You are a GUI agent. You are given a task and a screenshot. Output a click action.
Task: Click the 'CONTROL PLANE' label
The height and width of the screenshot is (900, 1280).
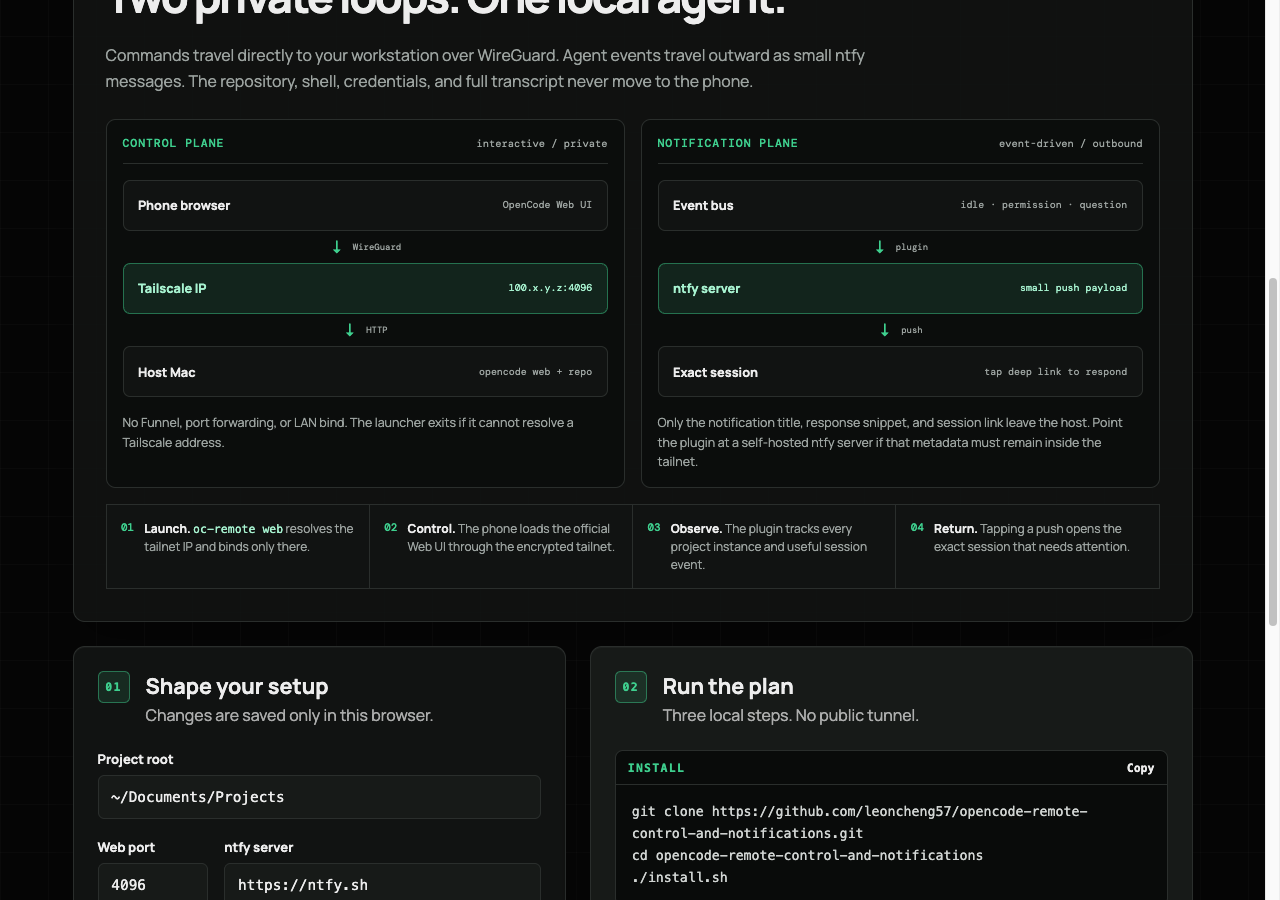[x=173, y=143]
